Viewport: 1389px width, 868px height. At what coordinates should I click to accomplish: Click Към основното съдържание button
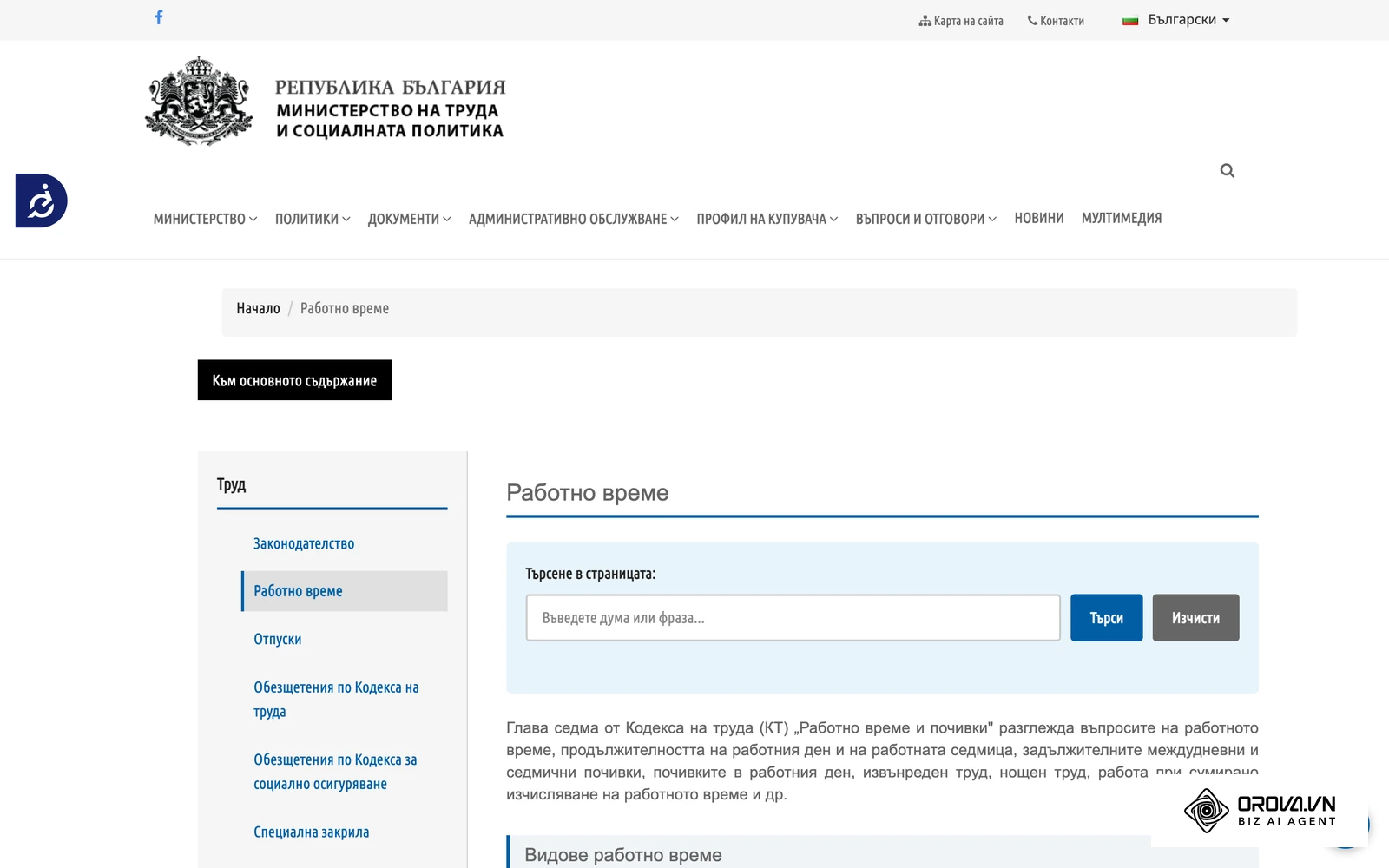pyautogui.click(x=294, y=380)
